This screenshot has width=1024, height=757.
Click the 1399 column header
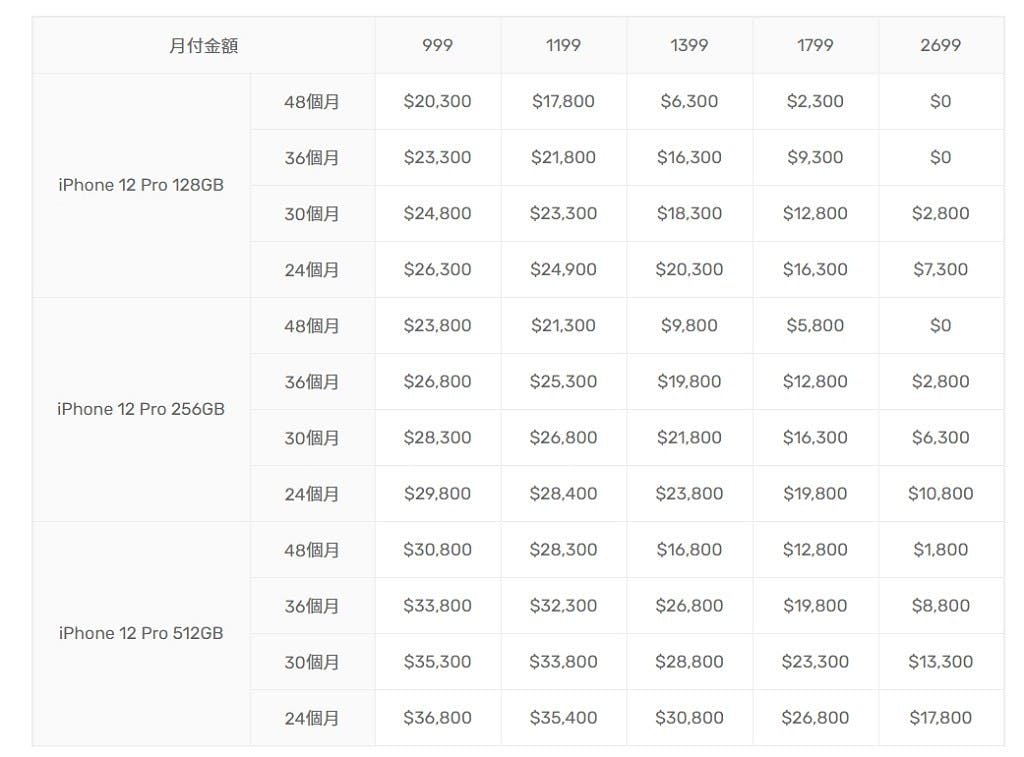coord(689,45)
